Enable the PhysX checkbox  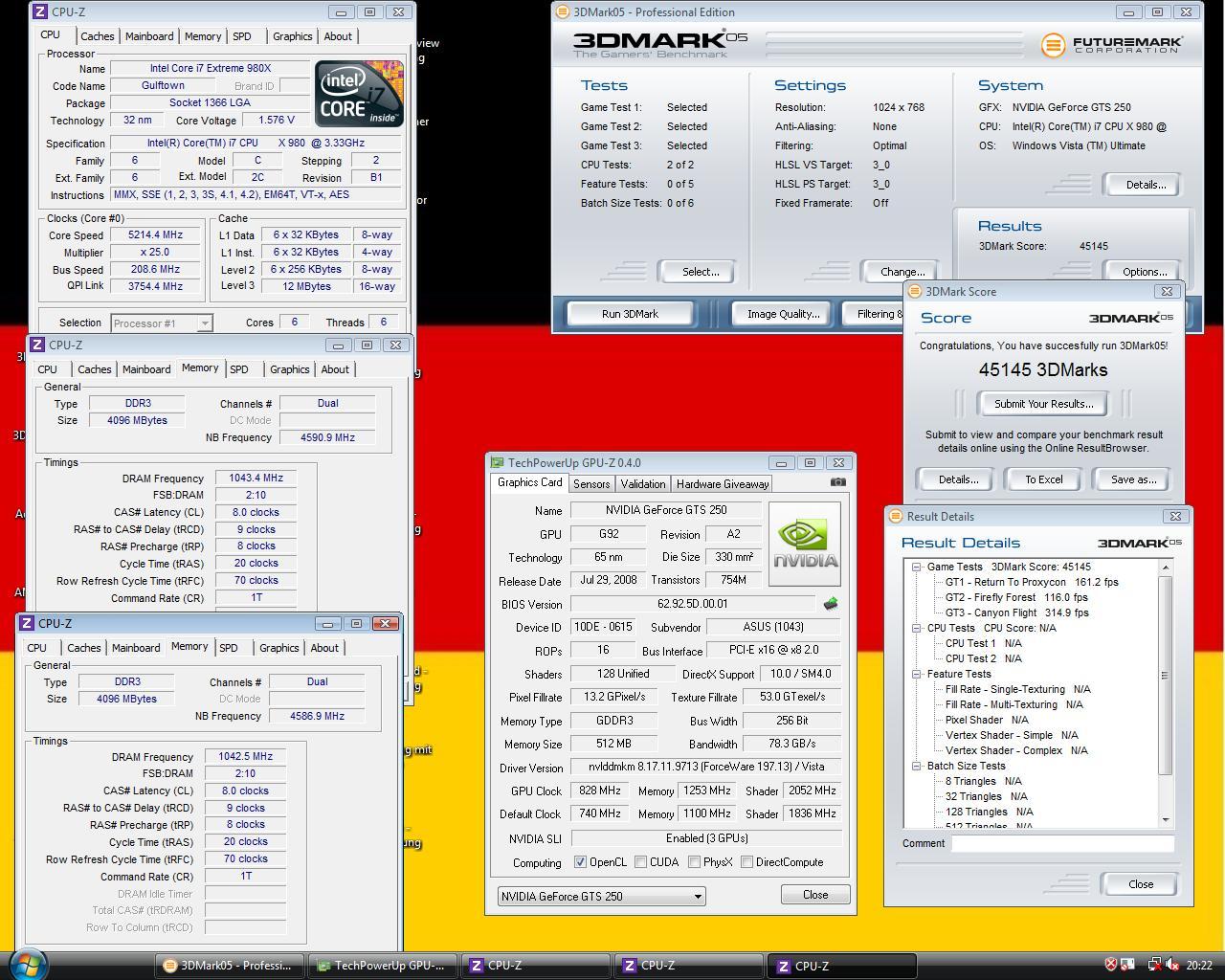tap(694, 862)
